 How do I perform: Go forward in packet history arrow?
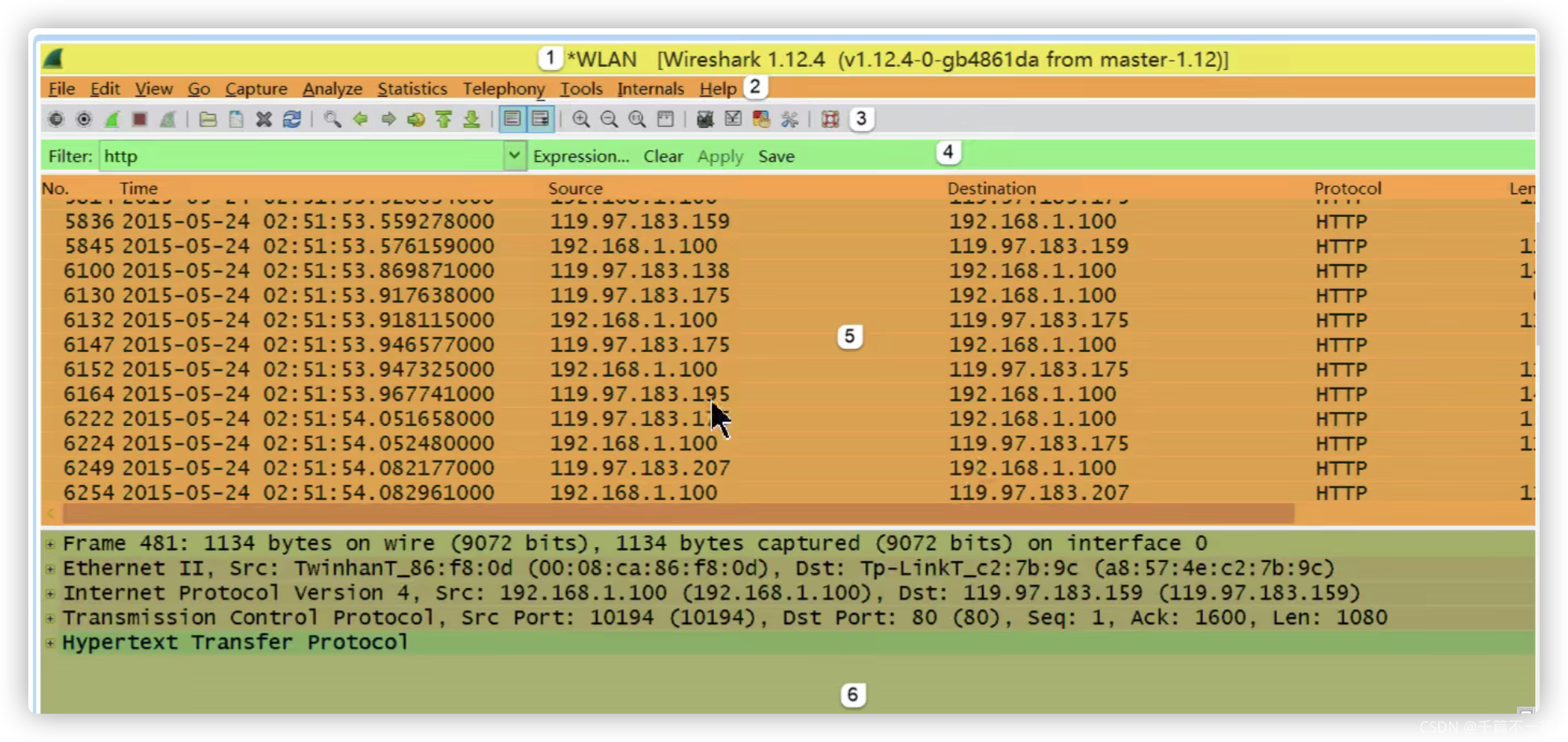[x=388, y=119]
